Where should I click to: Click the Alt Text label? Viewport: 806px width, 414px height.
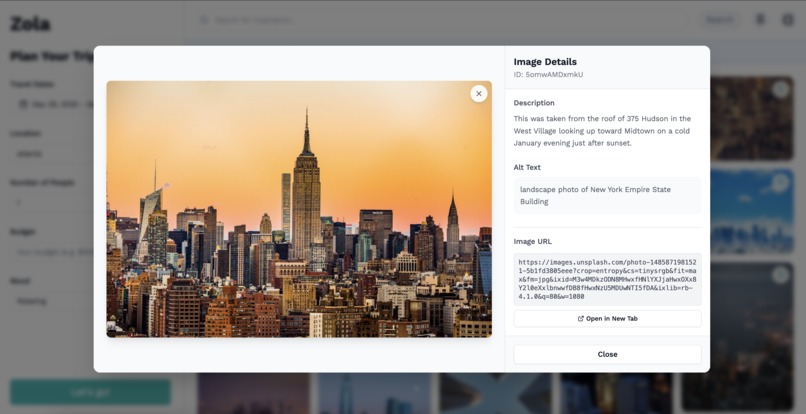pos(527,167)
